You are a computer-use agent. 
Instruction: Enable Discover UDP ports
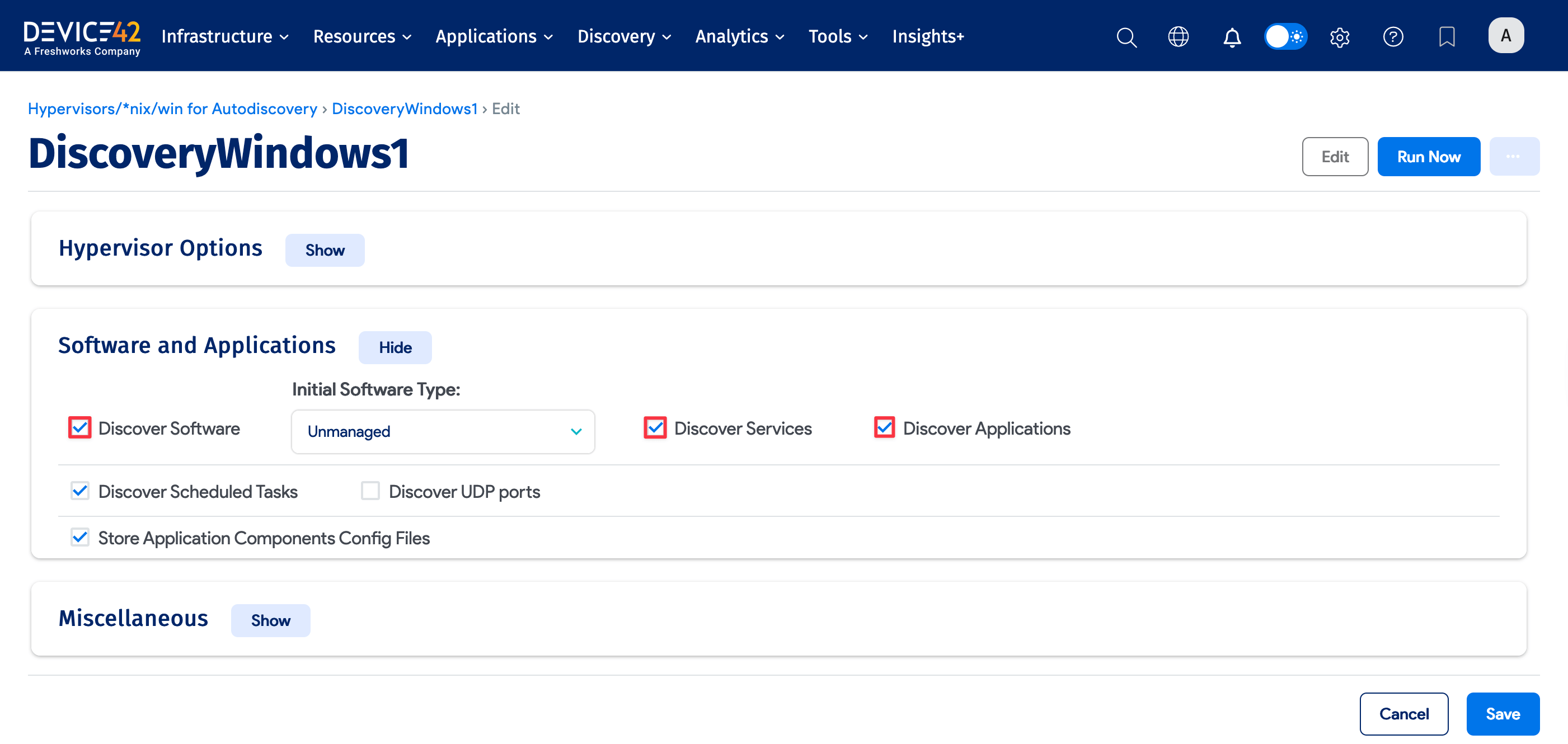coord(370,491)
